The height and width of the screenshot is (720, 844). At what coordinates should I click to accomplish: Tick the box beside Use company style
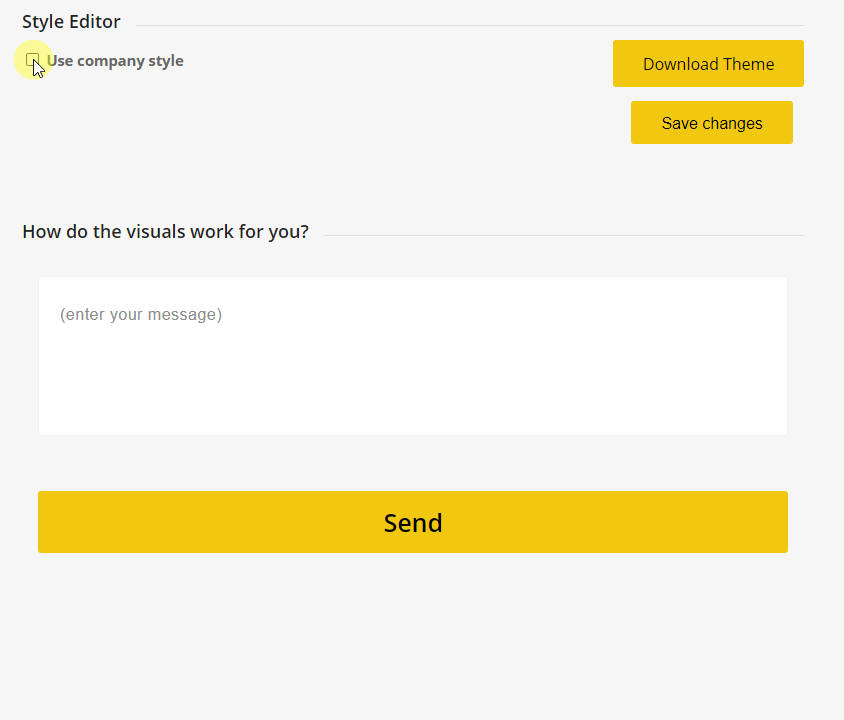tap(32, 60)
